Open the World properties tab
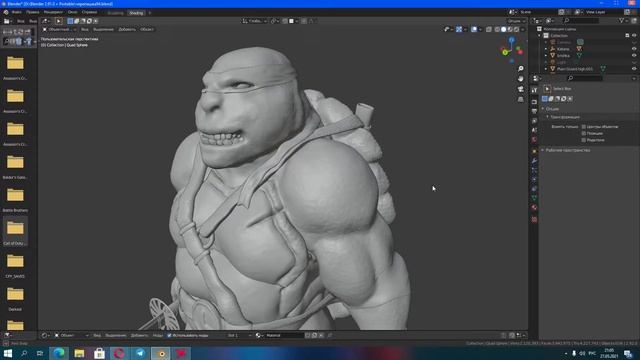 pyautogui.click(x=534, y=140)
